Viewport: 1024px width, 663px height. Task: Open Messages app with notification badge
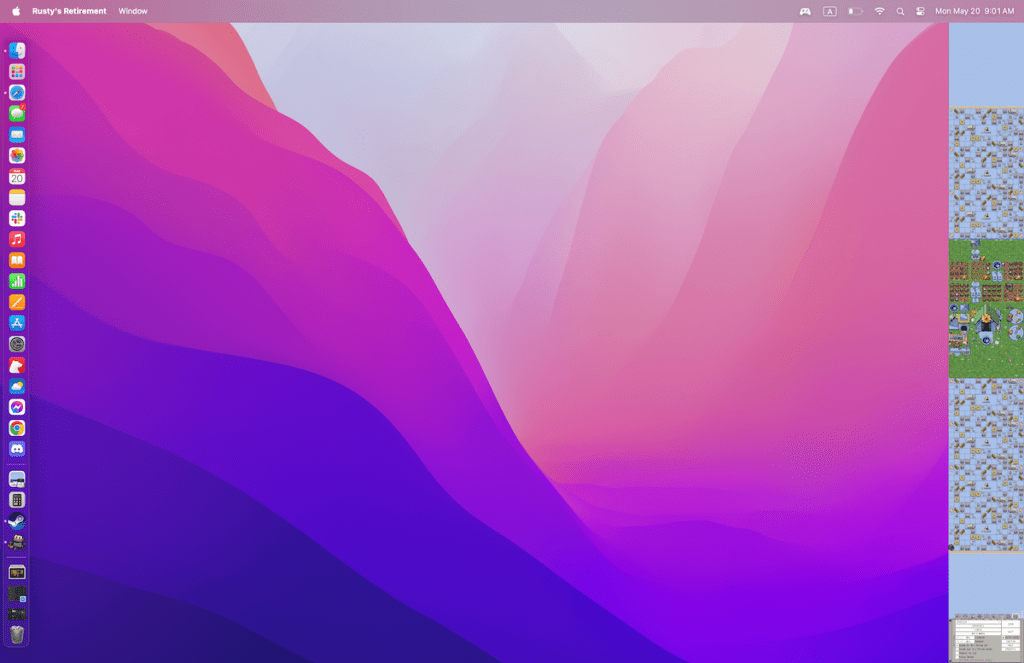(17, 114)
